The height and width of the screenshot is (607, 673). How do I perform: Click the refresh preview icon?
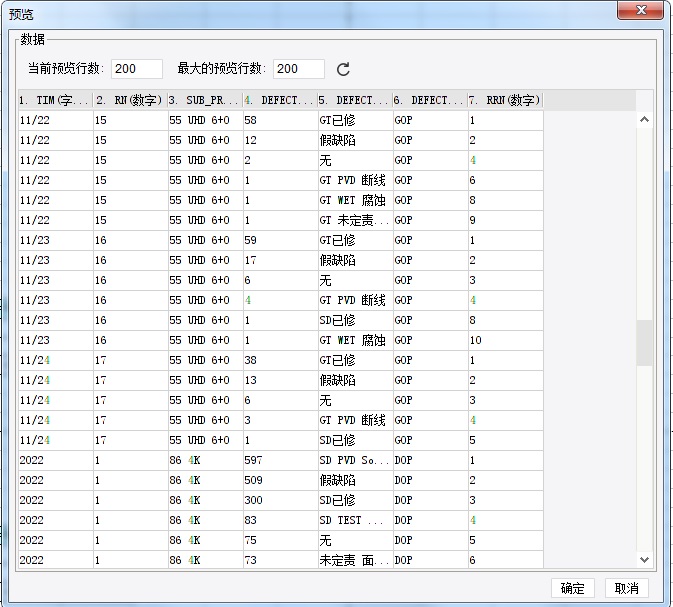point(343,69)
